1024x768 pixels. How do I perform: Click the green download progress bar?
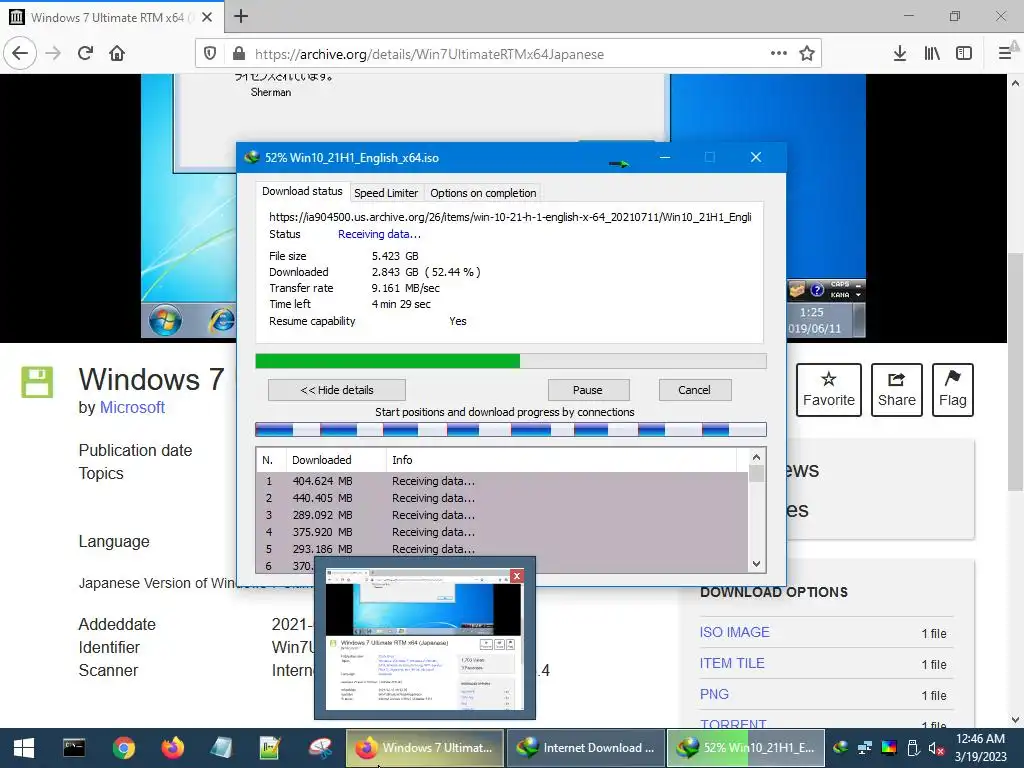pyautogui.click(x=511, y=361)
